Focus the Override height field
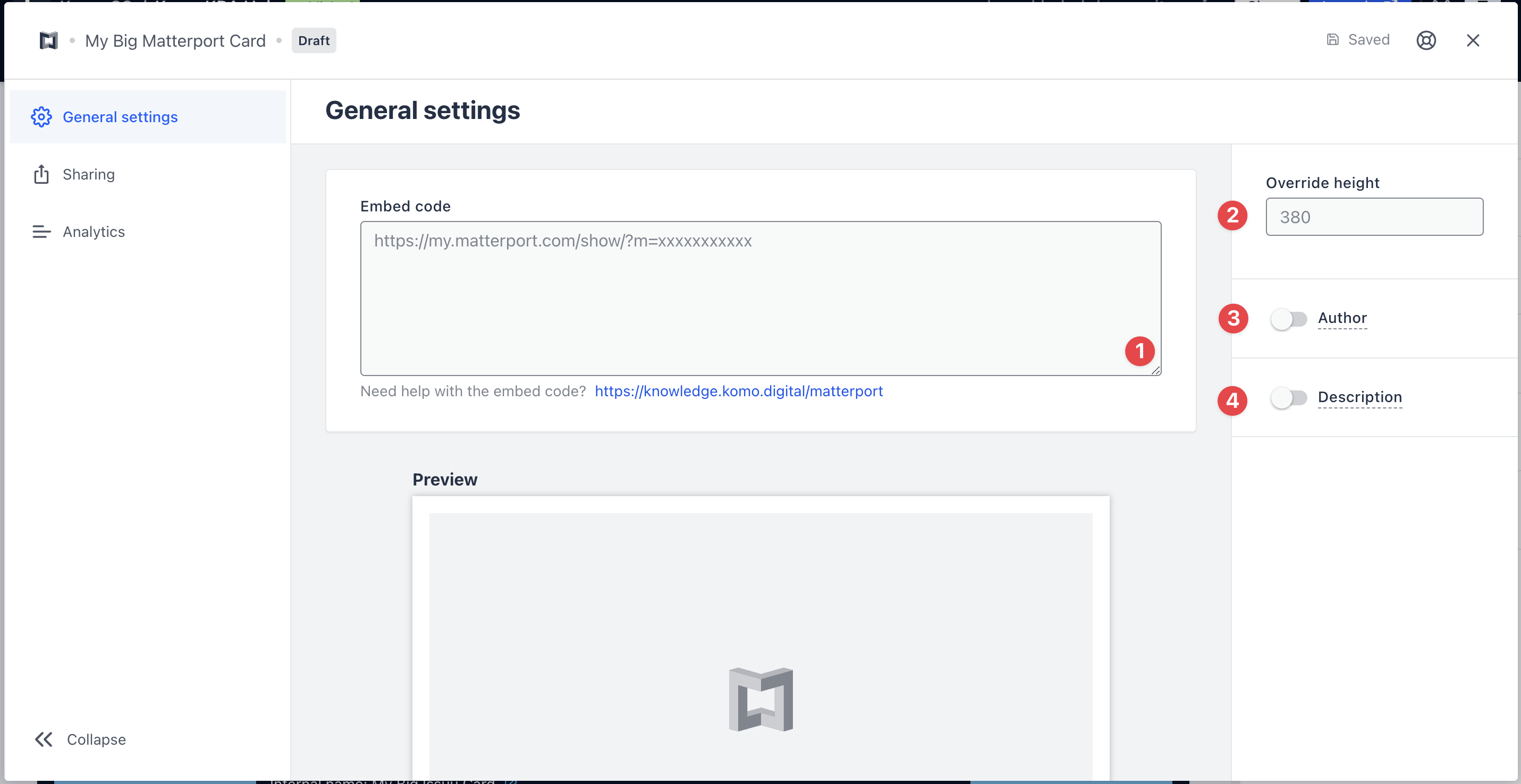 tap(1374, 217)
